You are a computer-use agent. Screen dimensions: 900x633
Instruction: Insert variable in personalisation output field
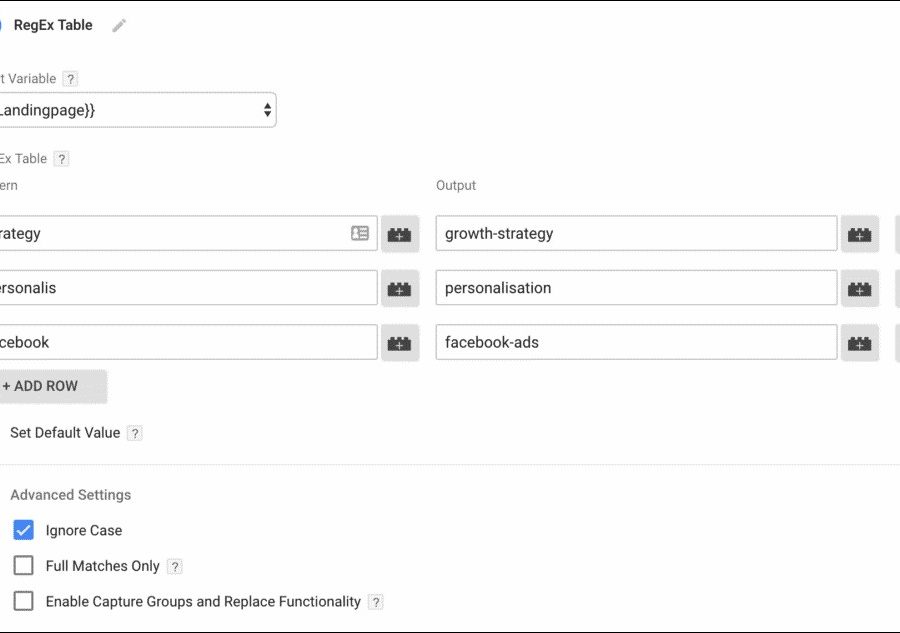[859, 288]
